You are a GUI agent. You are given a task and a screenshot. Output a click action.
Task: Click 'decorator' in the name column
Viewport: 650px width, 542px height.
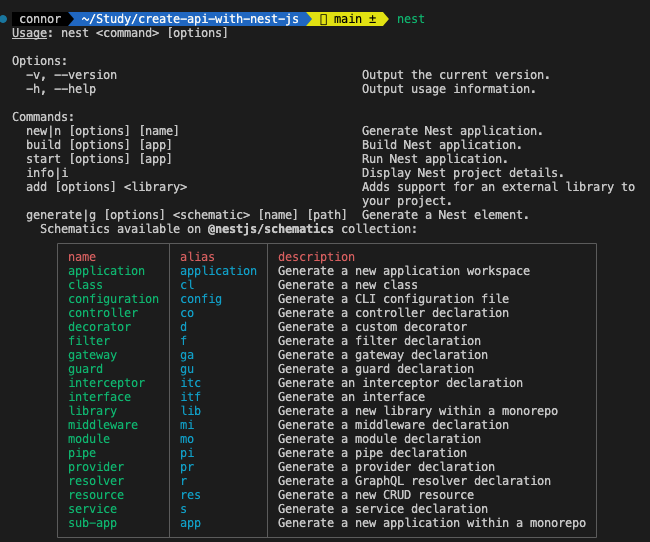coord(99,327)
